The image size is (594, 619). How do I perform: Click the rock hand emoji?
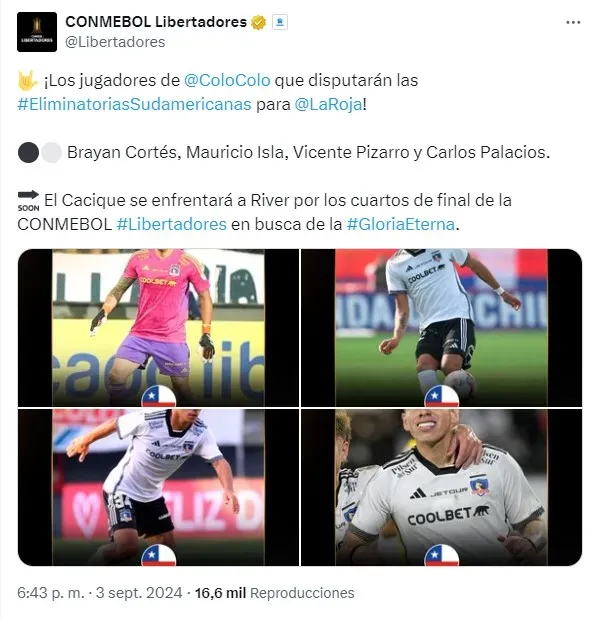coord(28,81)
